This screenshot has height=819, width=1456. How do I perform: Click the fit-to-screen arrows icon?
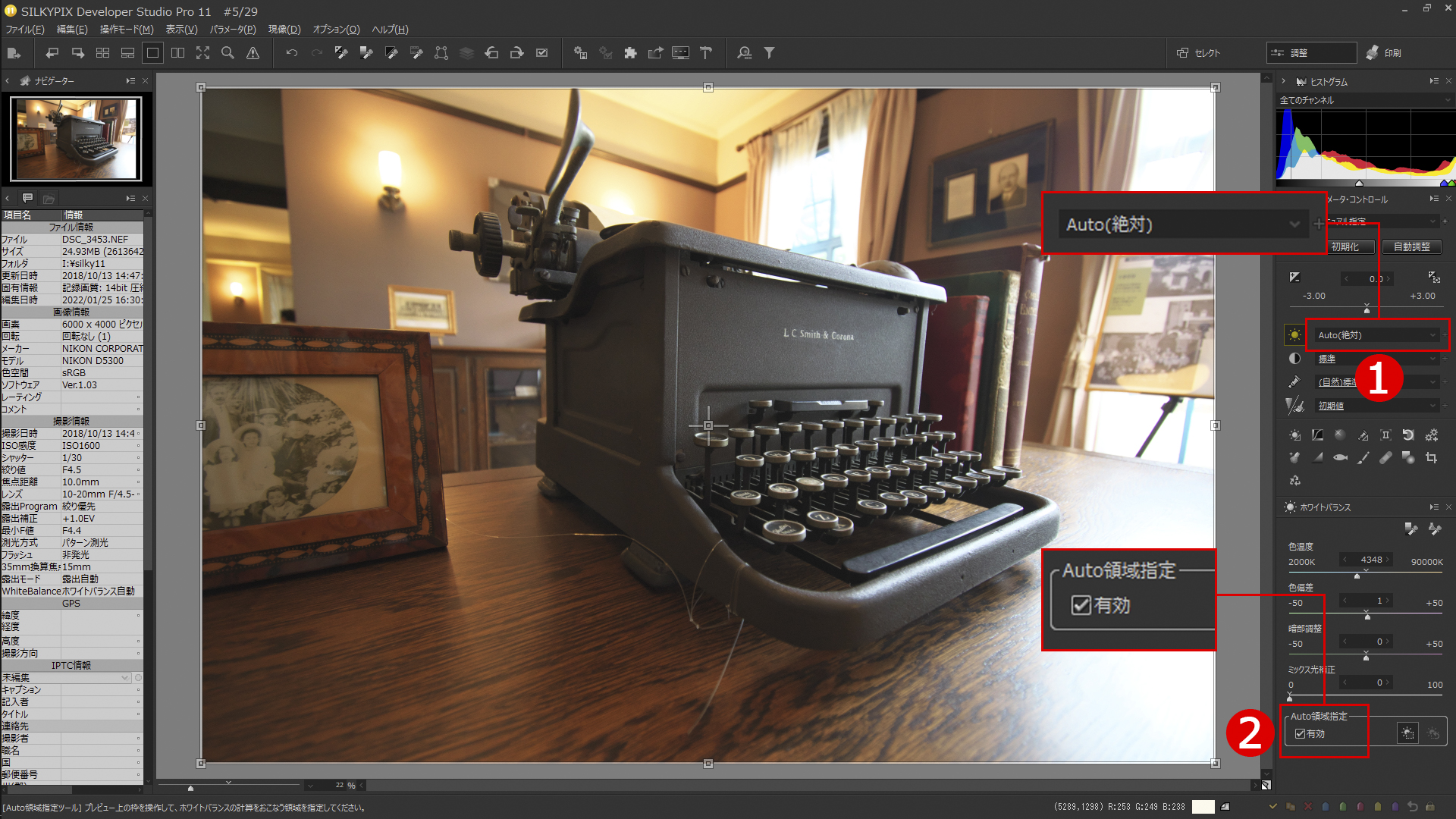pos(202,53)
